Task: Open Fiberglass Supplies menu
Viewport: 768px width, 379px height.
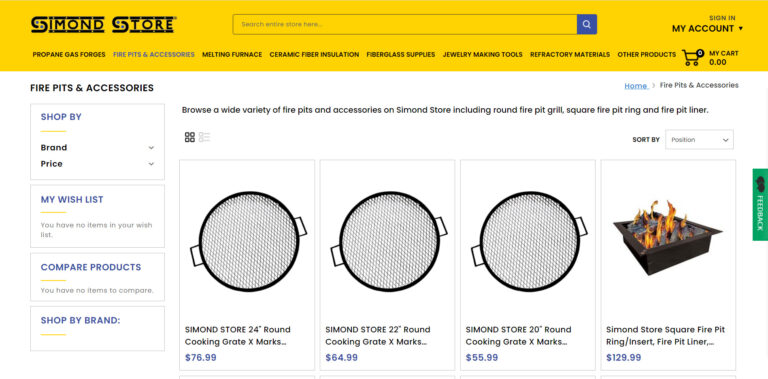Action: pyautogui.click(x=401, y=54)
